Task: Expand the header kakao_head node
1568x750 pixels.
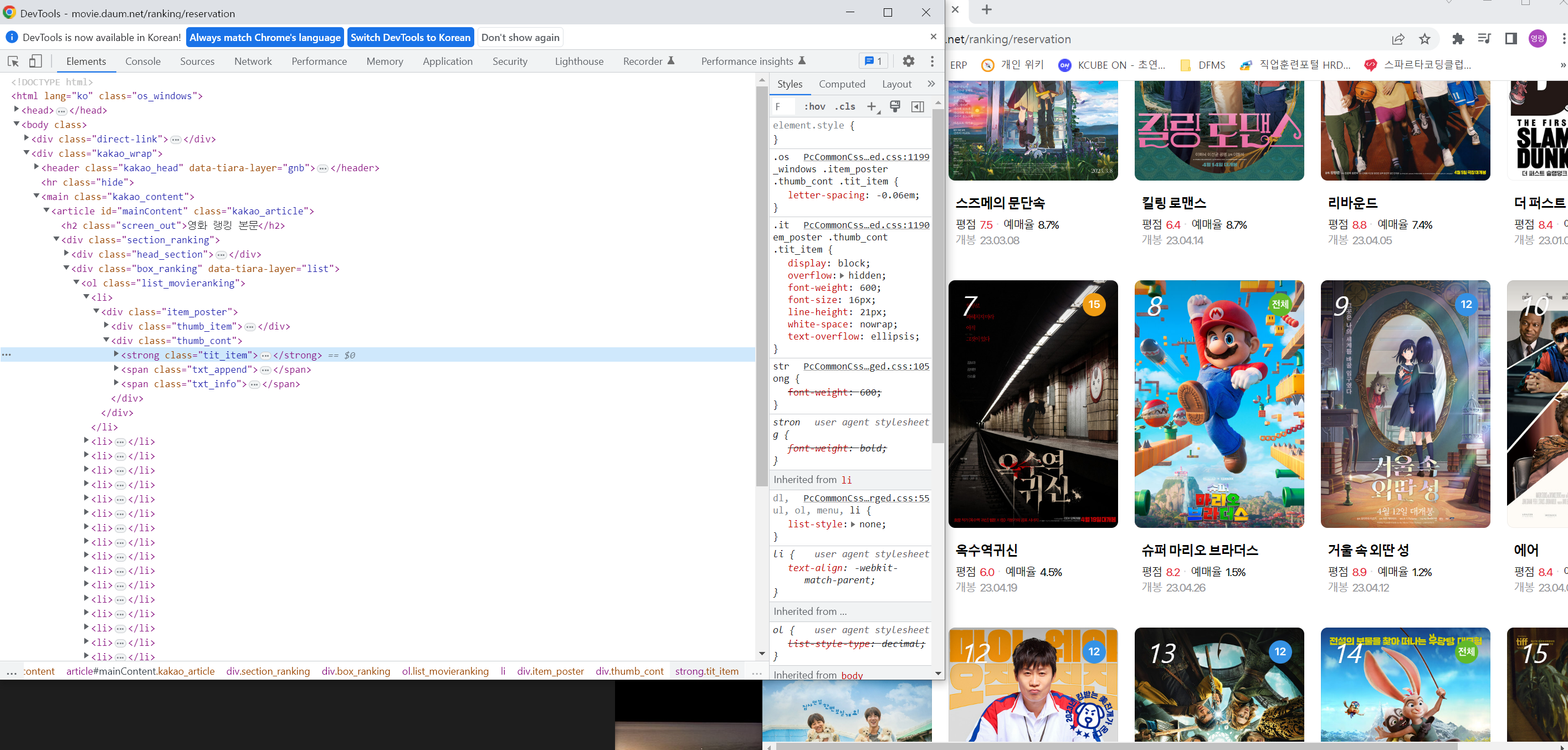Action: [x=36, y=167]
